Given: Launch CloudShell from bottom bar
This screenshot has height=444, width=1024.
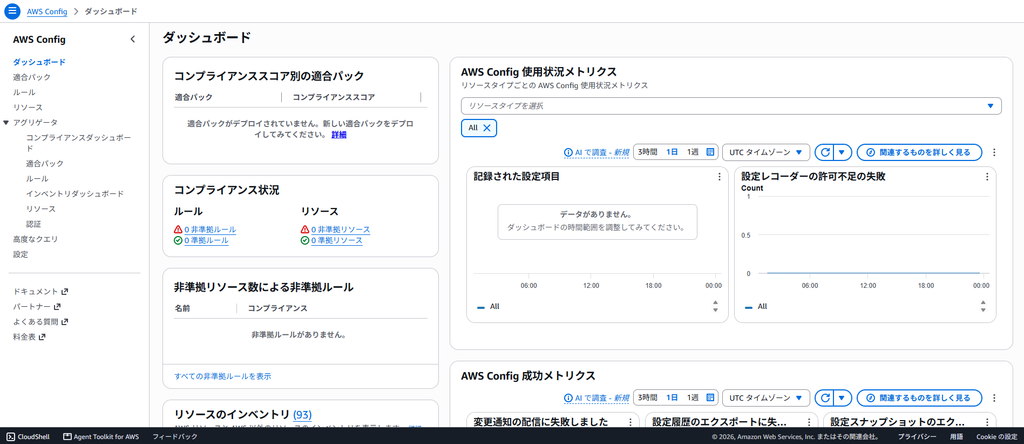Looking at the screenshot, I should (x=26, y=436).
